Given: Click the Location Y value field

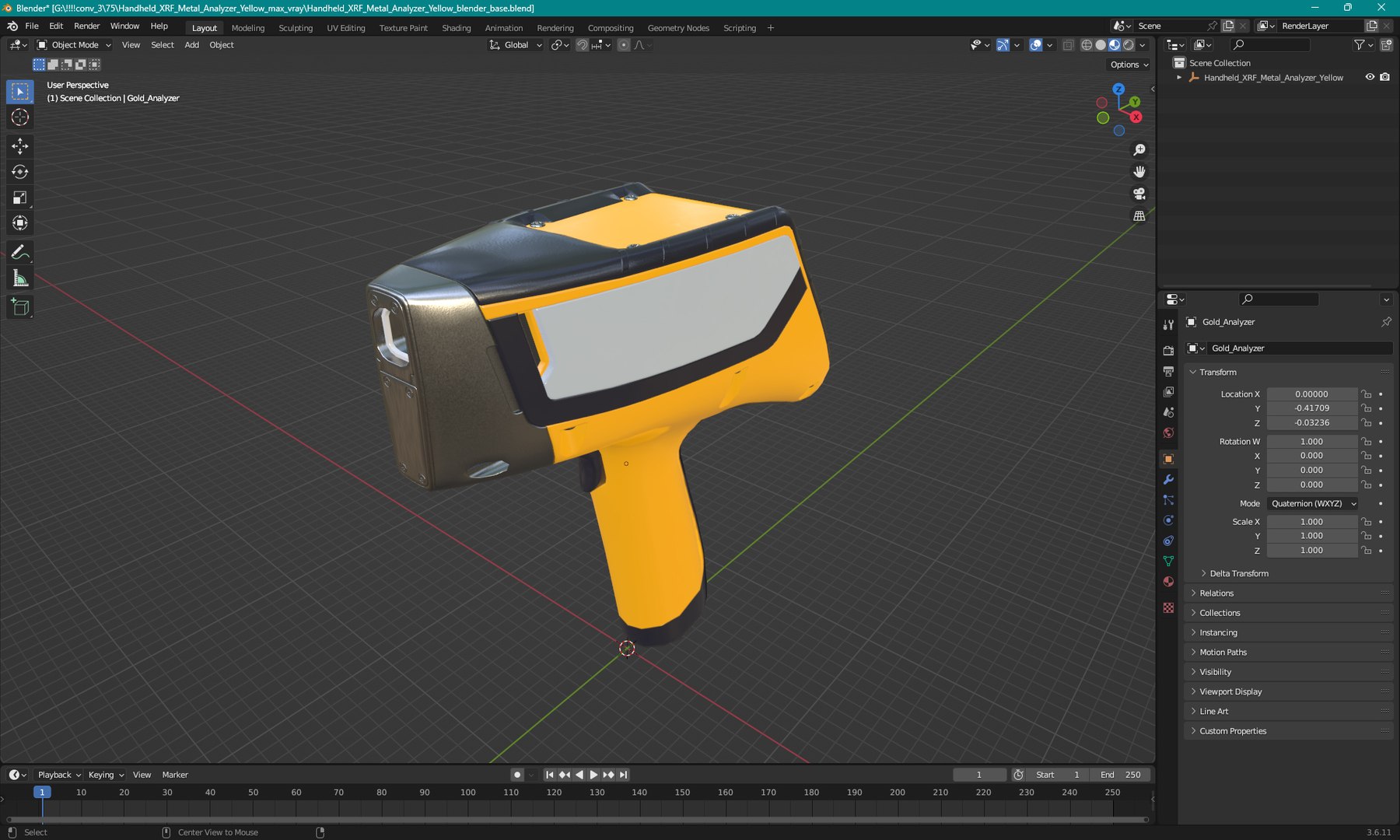Looking at the screenshot, I should pyautogui.click(x=1312, y=408).
